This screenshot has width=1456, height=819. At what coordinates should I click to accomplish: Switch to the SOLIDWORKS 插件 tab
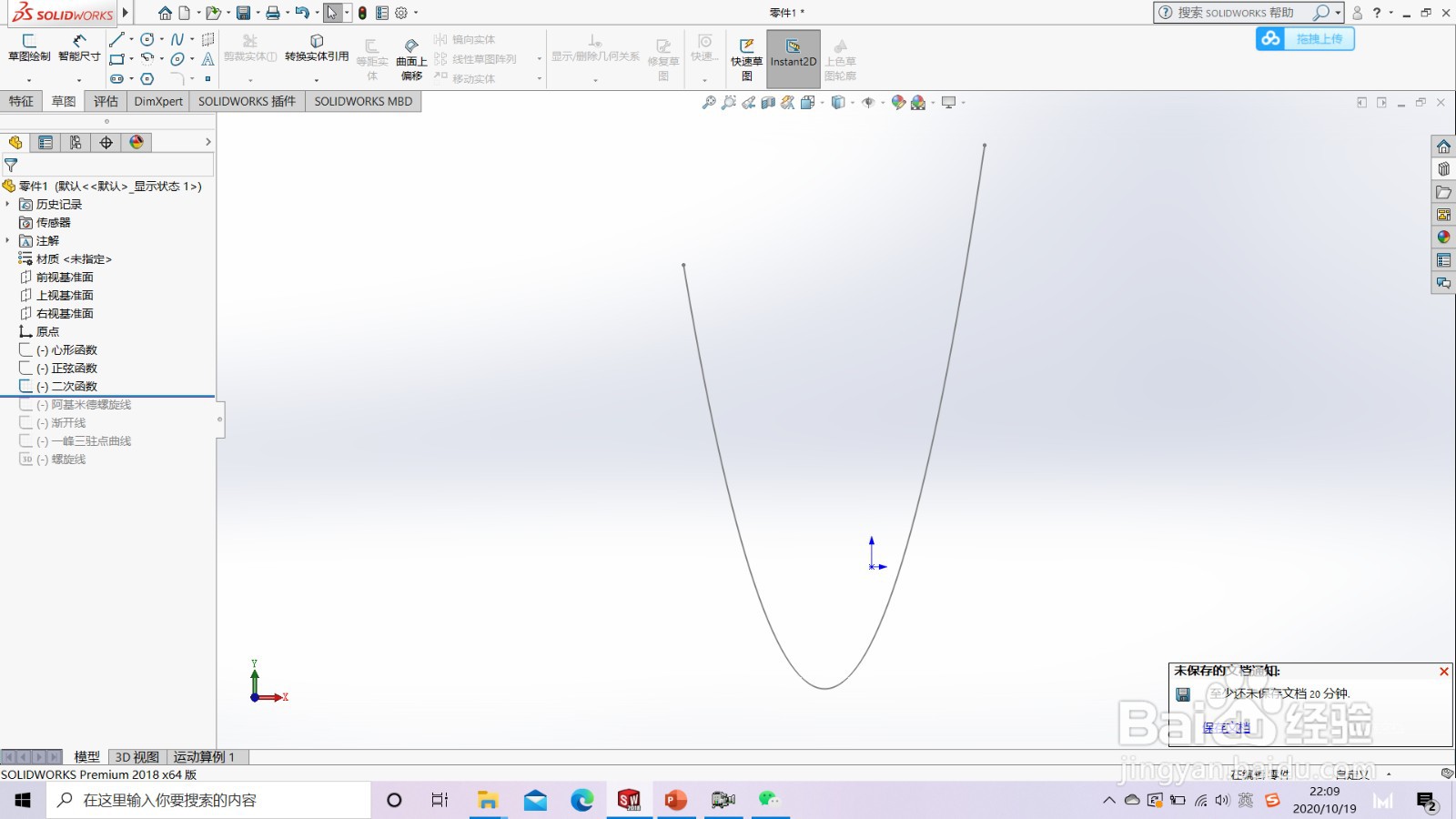pyautogui.click(x=247, y=101)
